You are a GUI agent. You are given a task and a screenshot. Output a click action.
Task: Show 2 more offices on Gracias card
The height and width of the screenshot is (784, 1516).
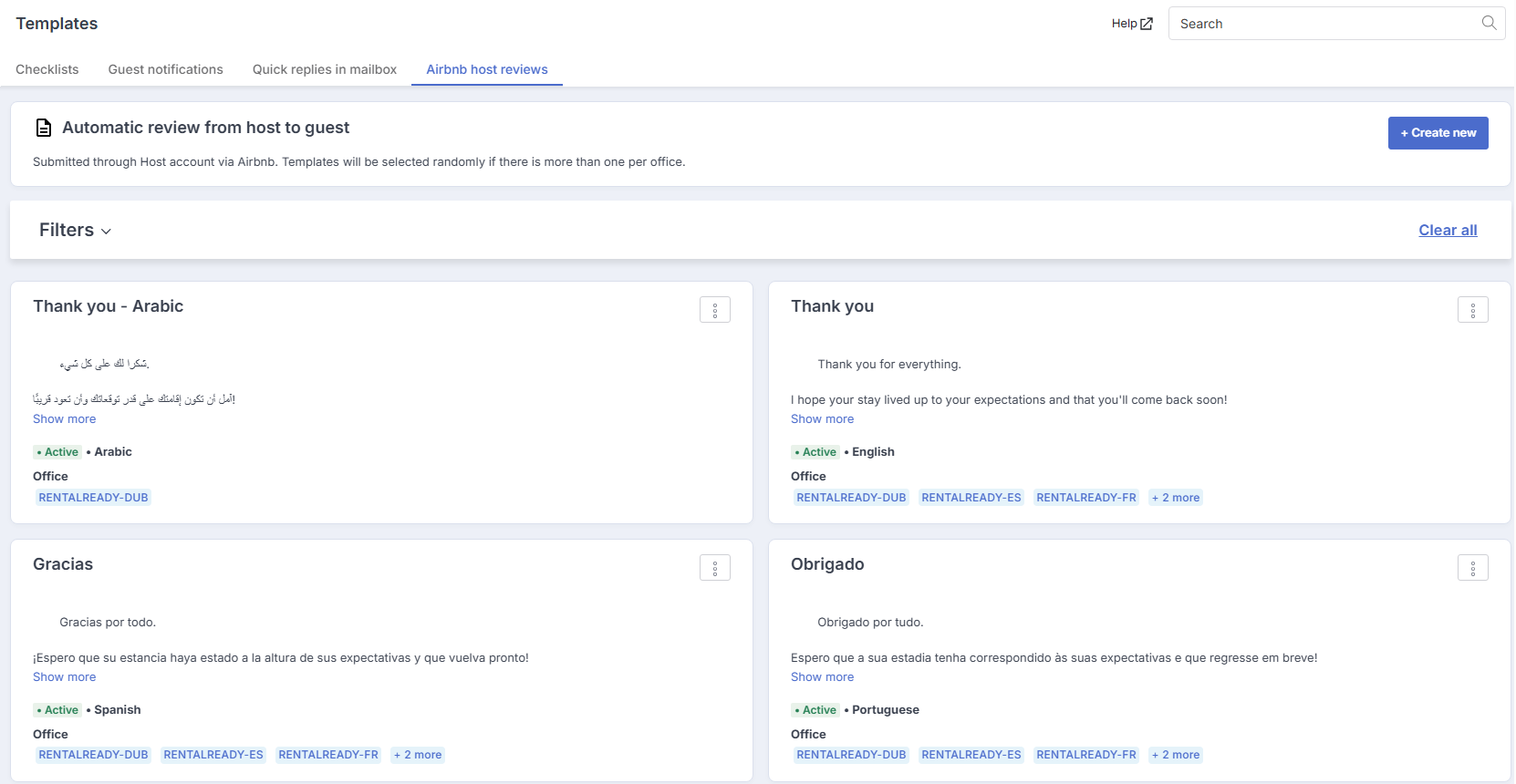pyautogui.click(x=418, y=755)
